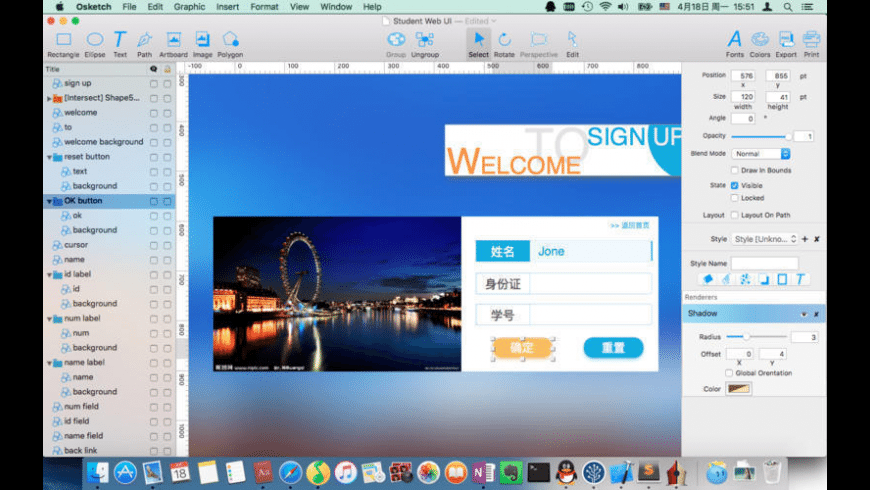Add a new style with plus button
The height and width of the screenshot is (490, 870).
[x=805, y=239]
